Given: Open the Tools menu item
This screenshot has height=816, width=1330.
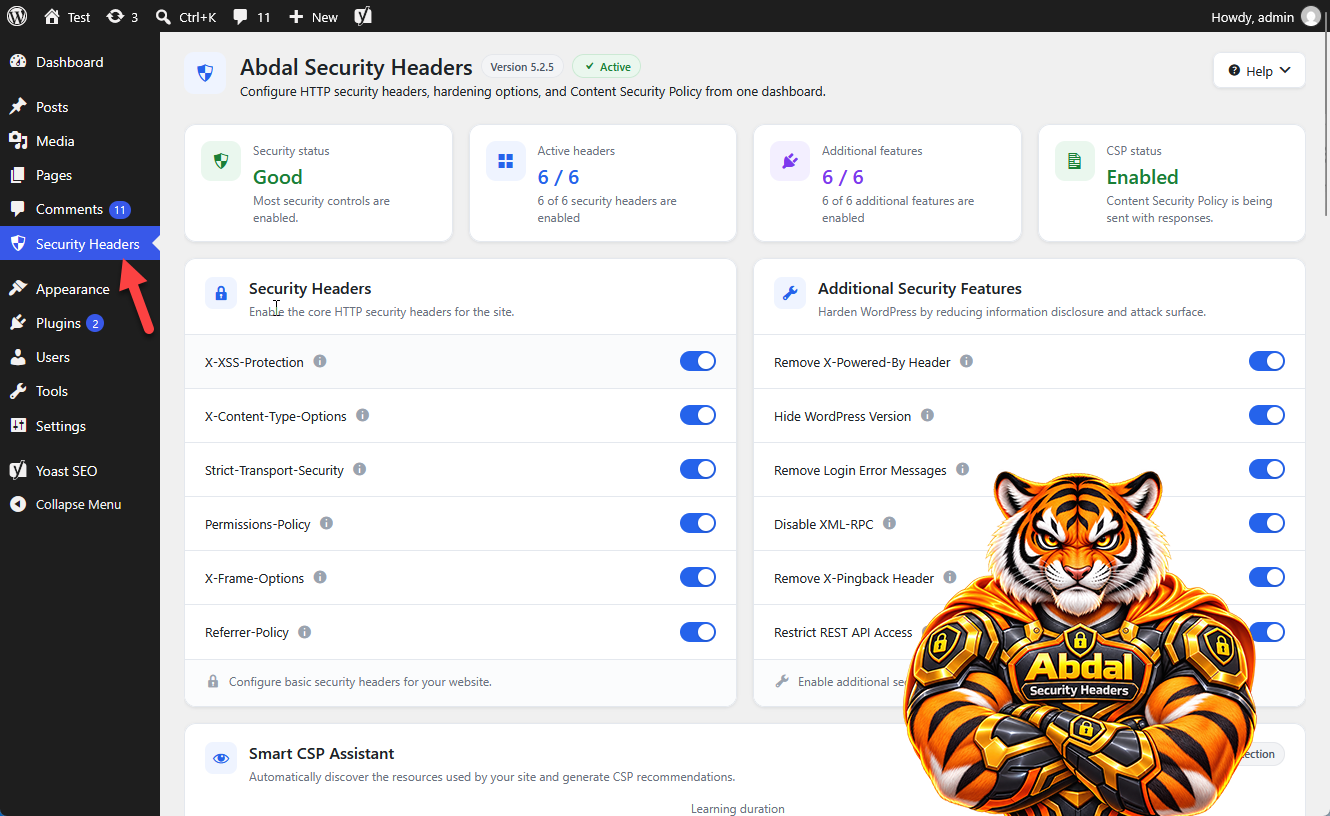Looking at the screenshot, I should pos(80,391).
